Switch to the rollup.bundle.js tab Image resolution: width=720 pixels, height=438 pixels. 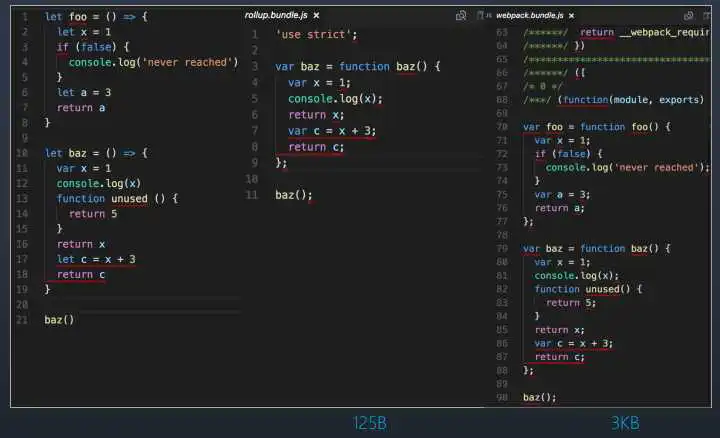(276, 15)
